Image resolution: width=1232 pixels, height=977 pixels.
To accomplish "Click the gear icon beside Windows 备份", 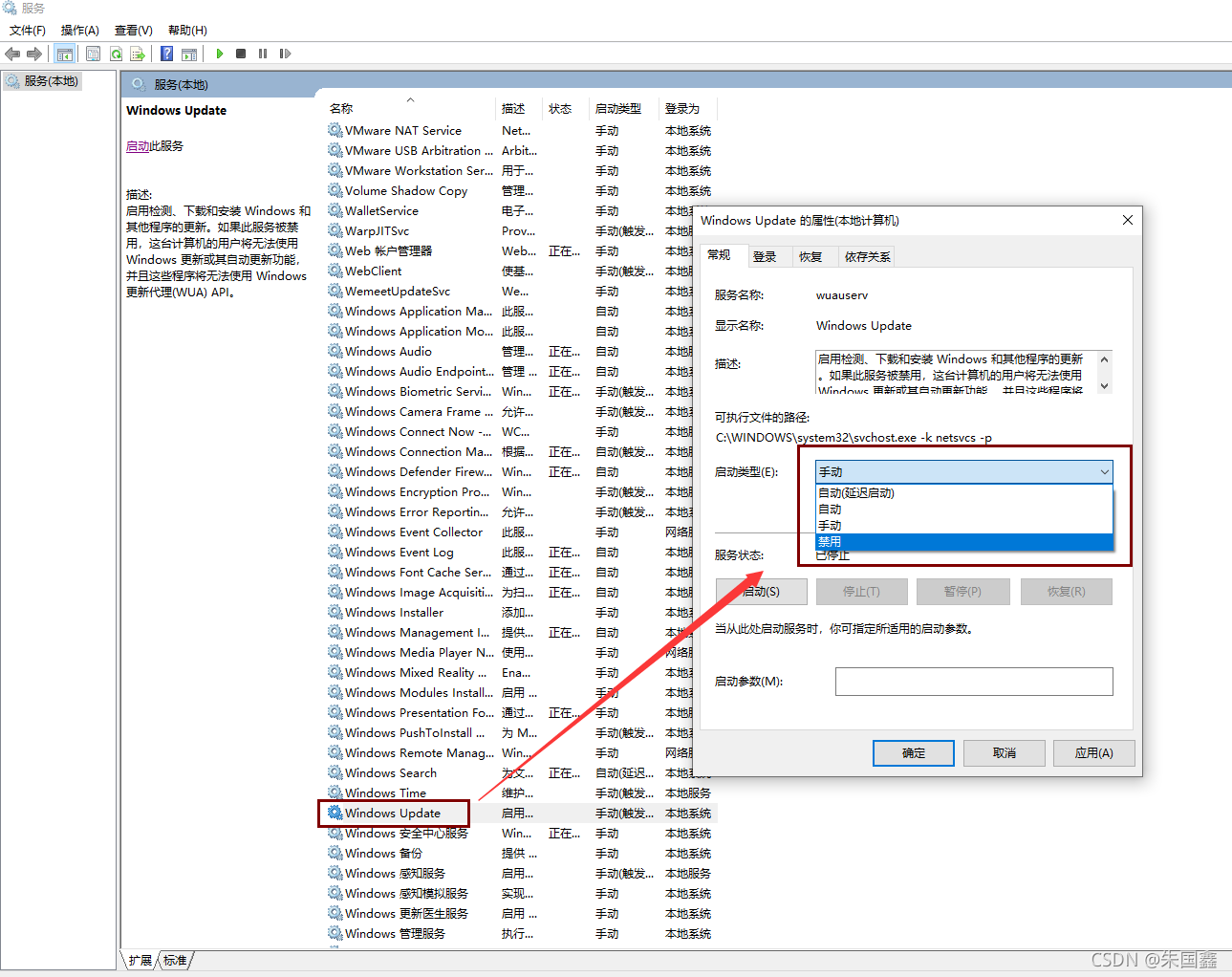I will [x=335, y=853].
